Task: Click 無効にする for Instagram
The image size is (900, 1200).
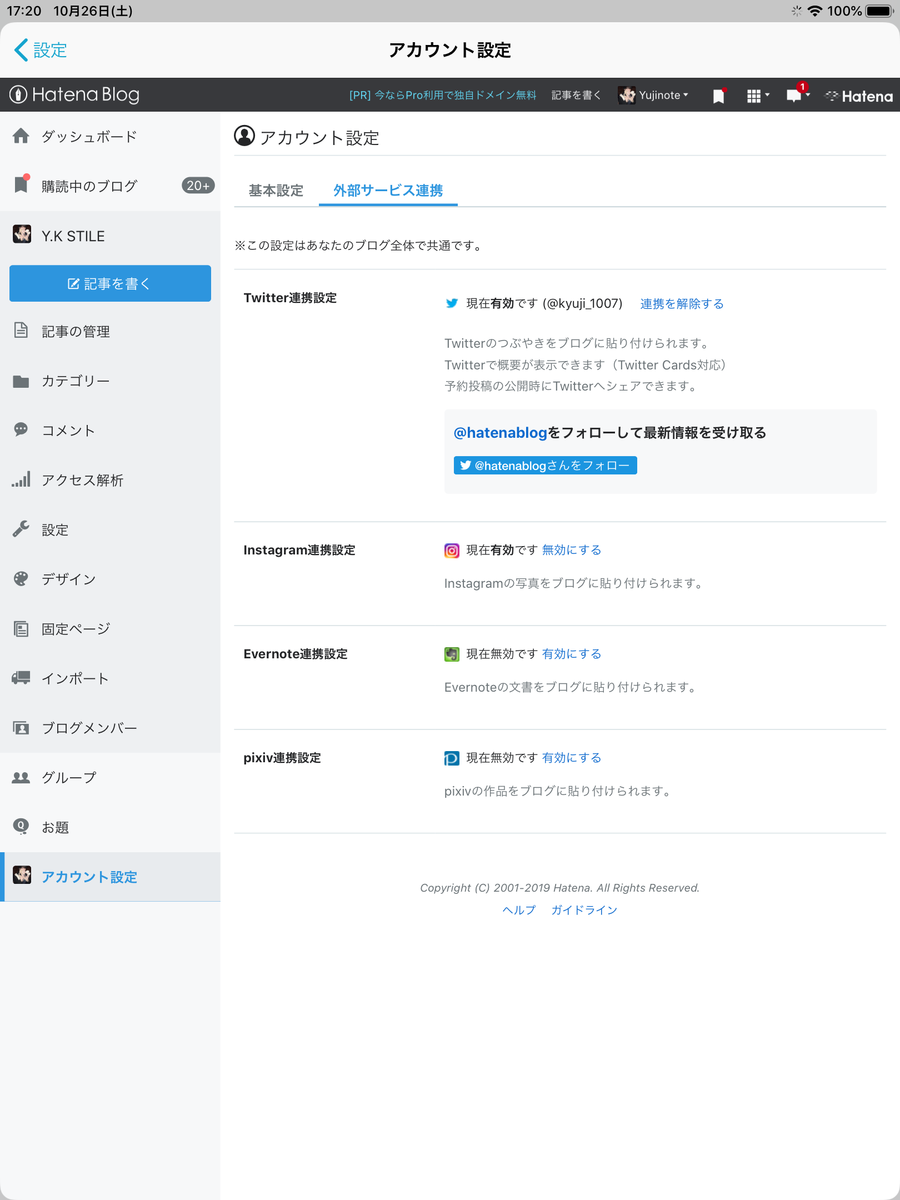Action: click(572, 550)
